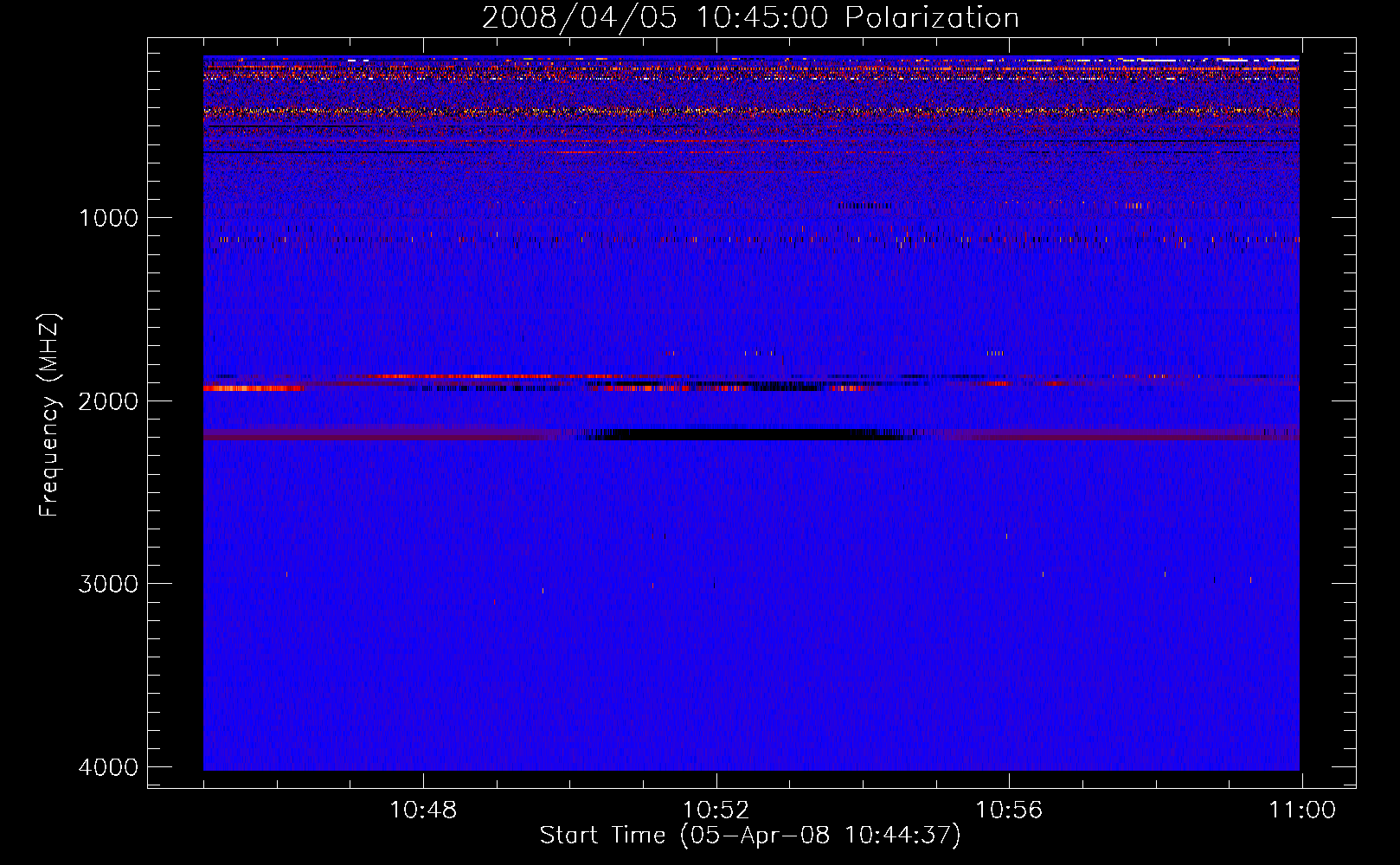
Task: Click the red streak at 2000 MHz start
Action: click(x=254, y=388)
